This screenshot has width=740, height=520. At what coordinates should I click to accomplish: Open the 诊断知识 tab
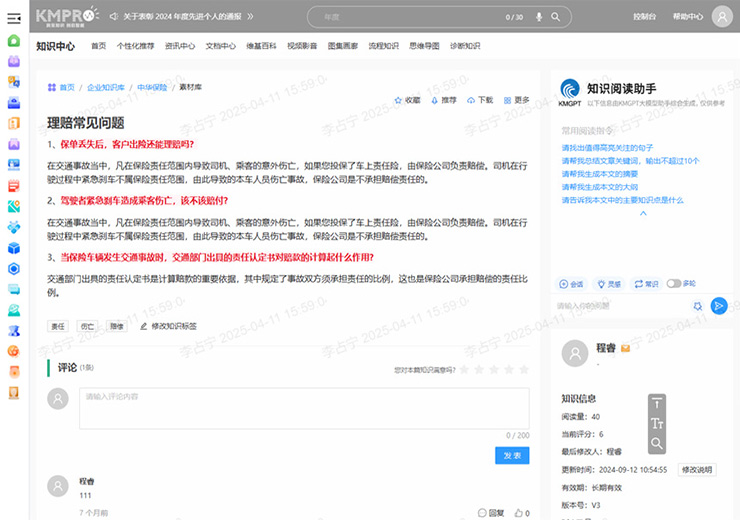[x=465, y=46]
